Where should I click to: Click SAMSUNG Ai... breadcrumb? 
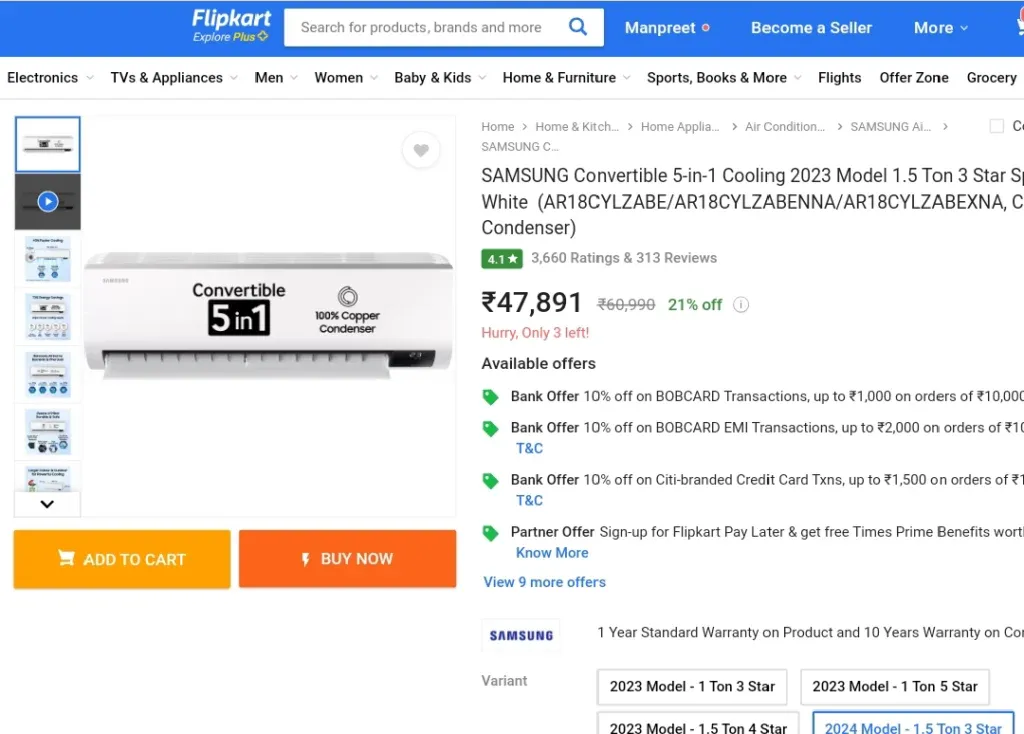click(890, 126)
